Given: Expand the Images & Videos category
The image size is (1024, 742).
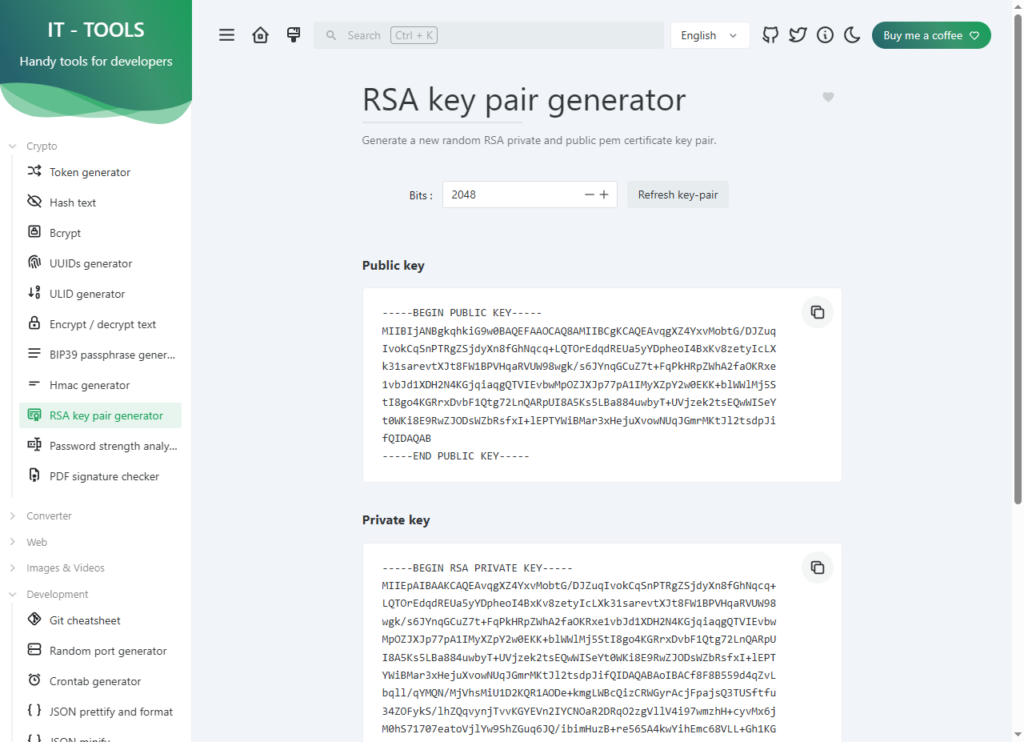Looking at the screenshot, I should pyautogui.click(x=65, y=568).
